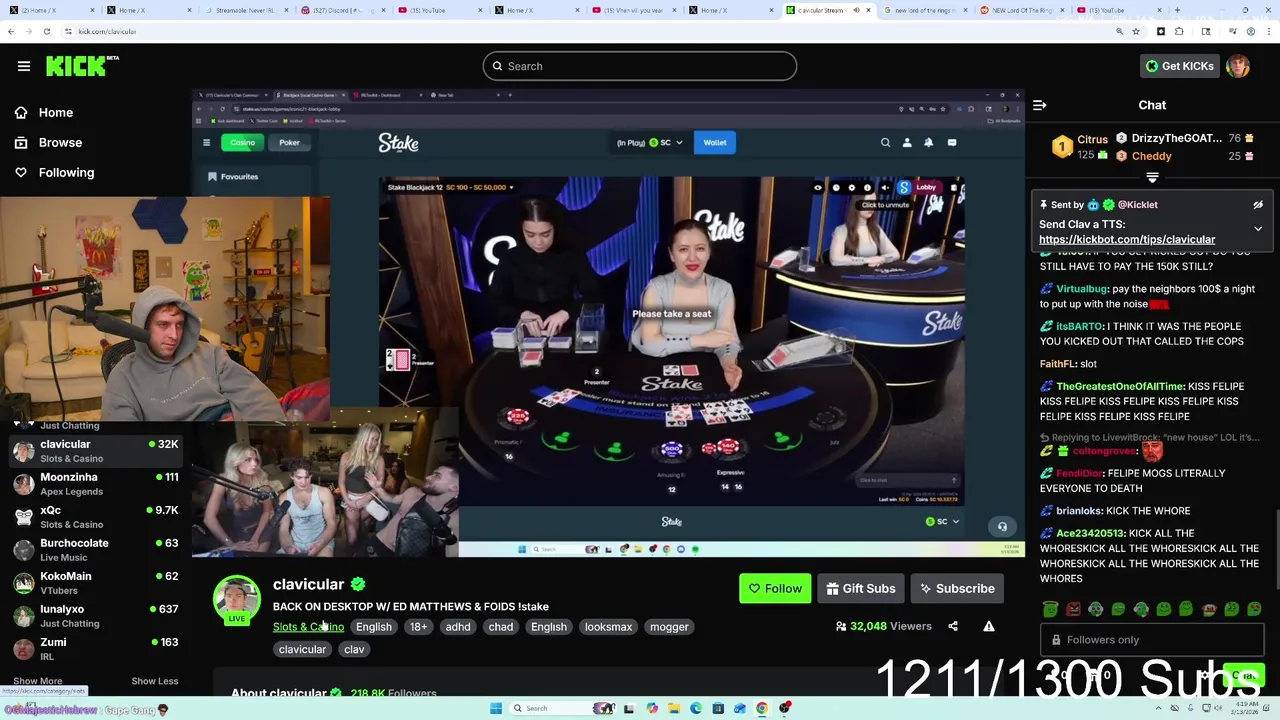Click Citrus top gifter entry

(1081, 147)
